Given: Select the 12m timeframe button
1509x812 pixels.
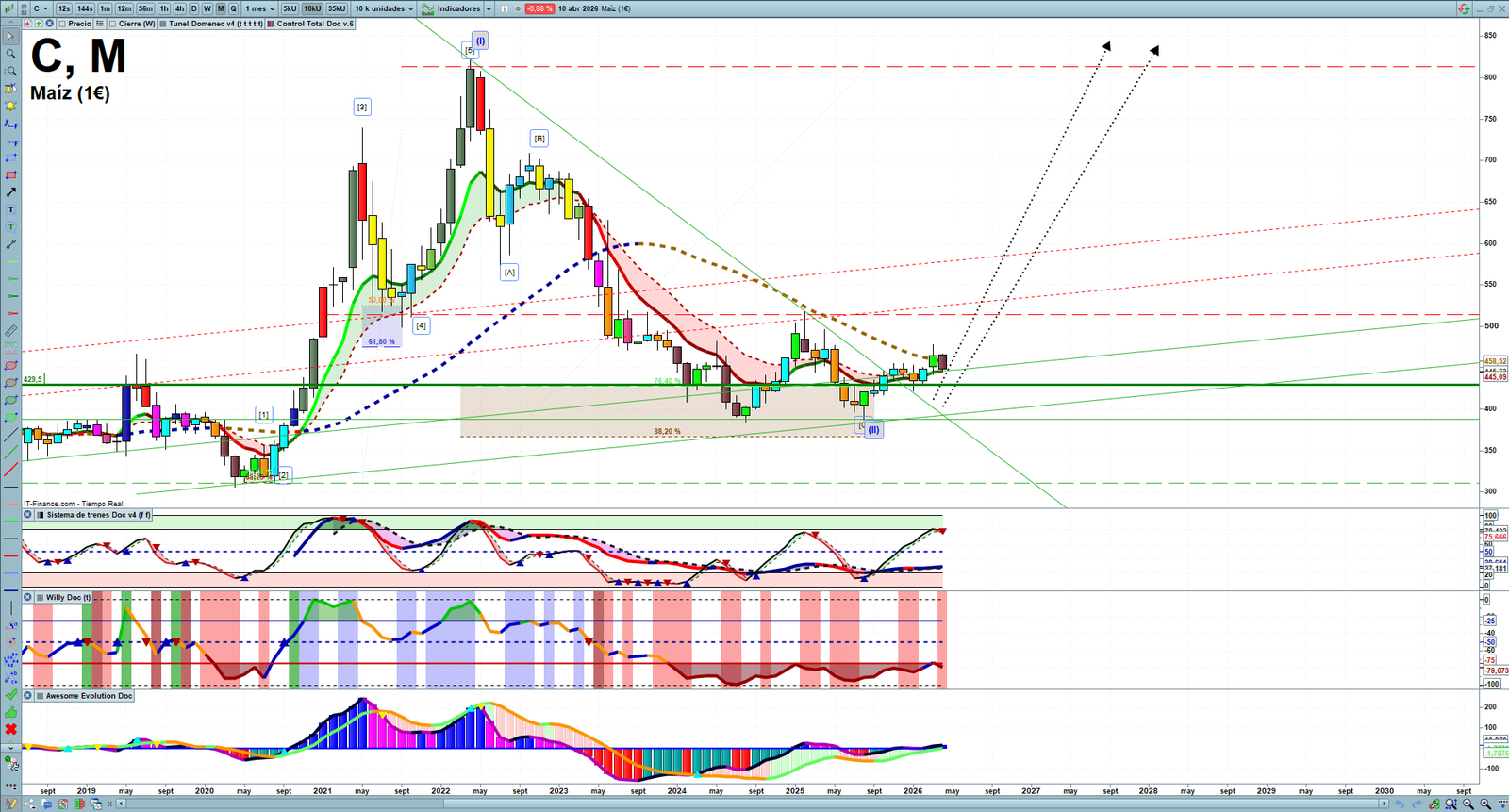Looking at the screenshot, I should click(124, 8).
